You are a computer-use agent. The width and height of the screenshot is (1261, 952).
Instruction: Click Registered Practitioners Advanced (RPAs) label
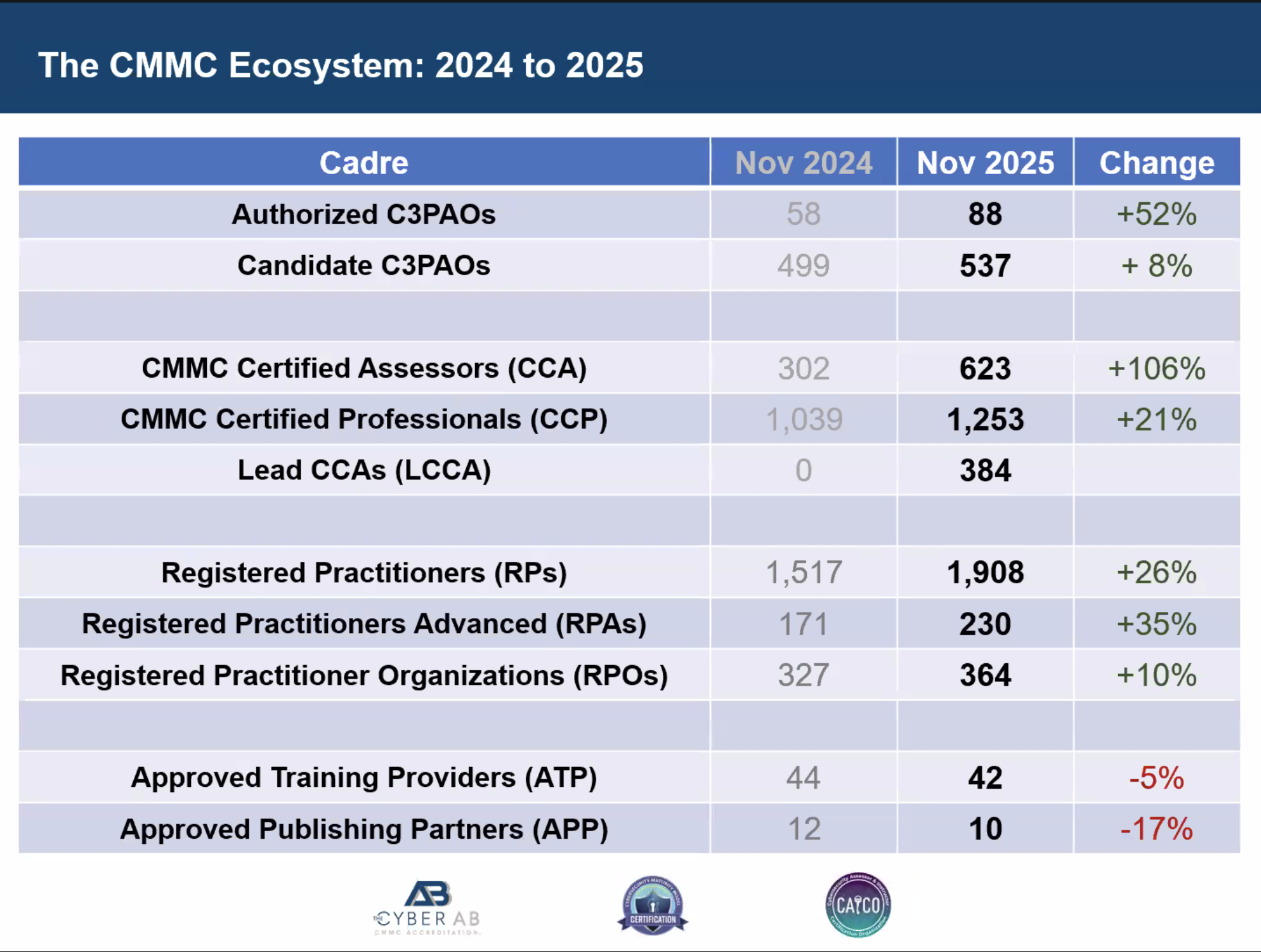point(364,624)
